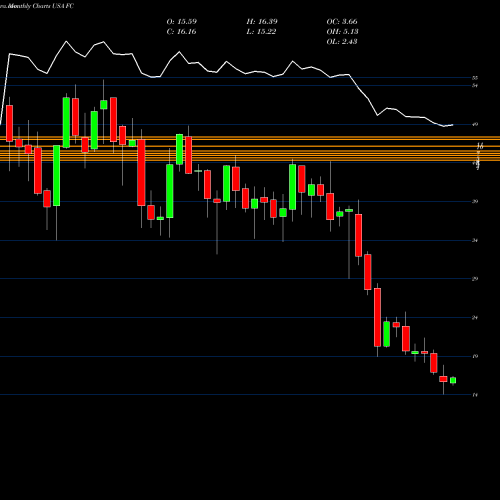
Task: Click the price axis label 19
Action: pyautogui.click(x=475, y=356)
